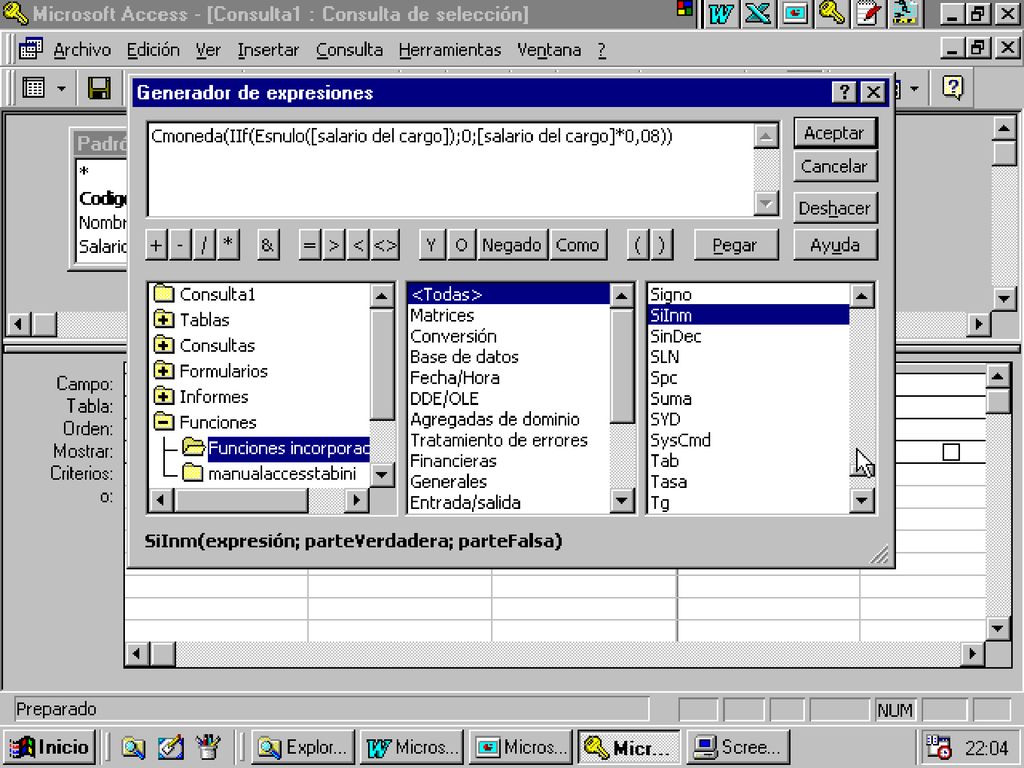The image size is (1024, 768).
Task: Click the Excel icon in Office shortcut bar
Action: 758,14
